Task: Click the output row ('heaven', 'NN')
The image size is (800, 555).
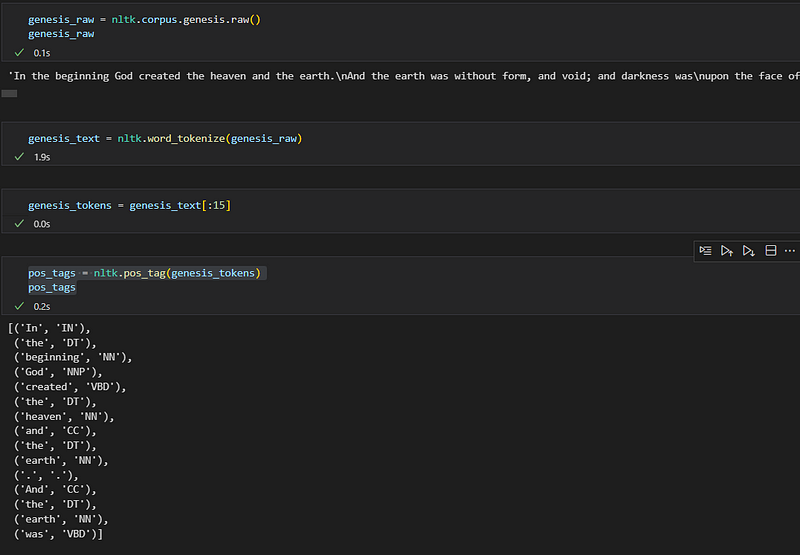Action: tap(64, 416)
